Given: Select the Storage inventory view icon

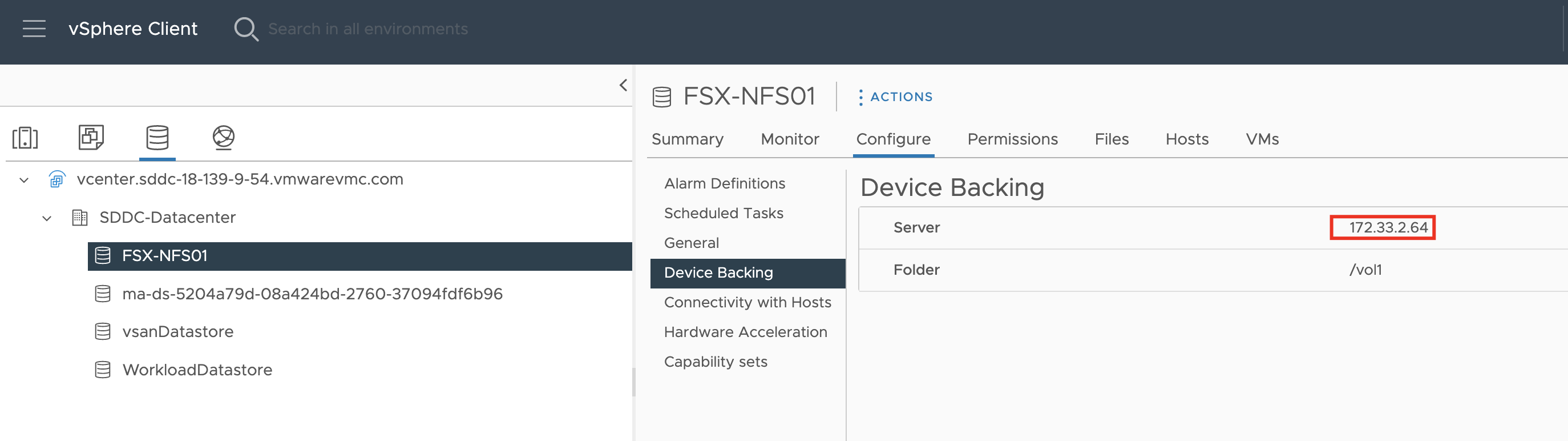Looking at the screenshot, I should click(157, 138).
